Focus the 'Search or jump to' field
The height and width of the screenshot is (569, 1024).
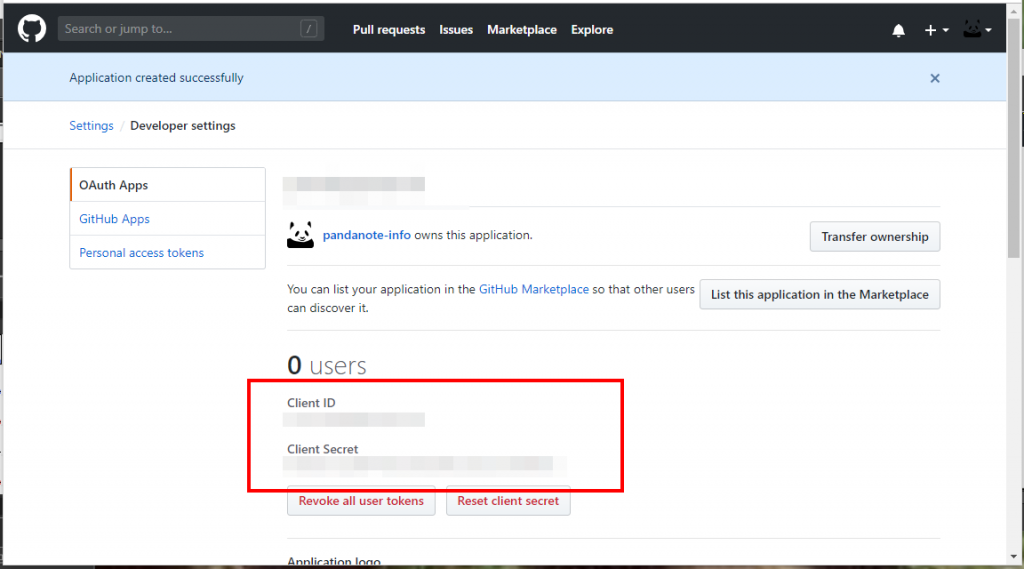pos(191,29)
